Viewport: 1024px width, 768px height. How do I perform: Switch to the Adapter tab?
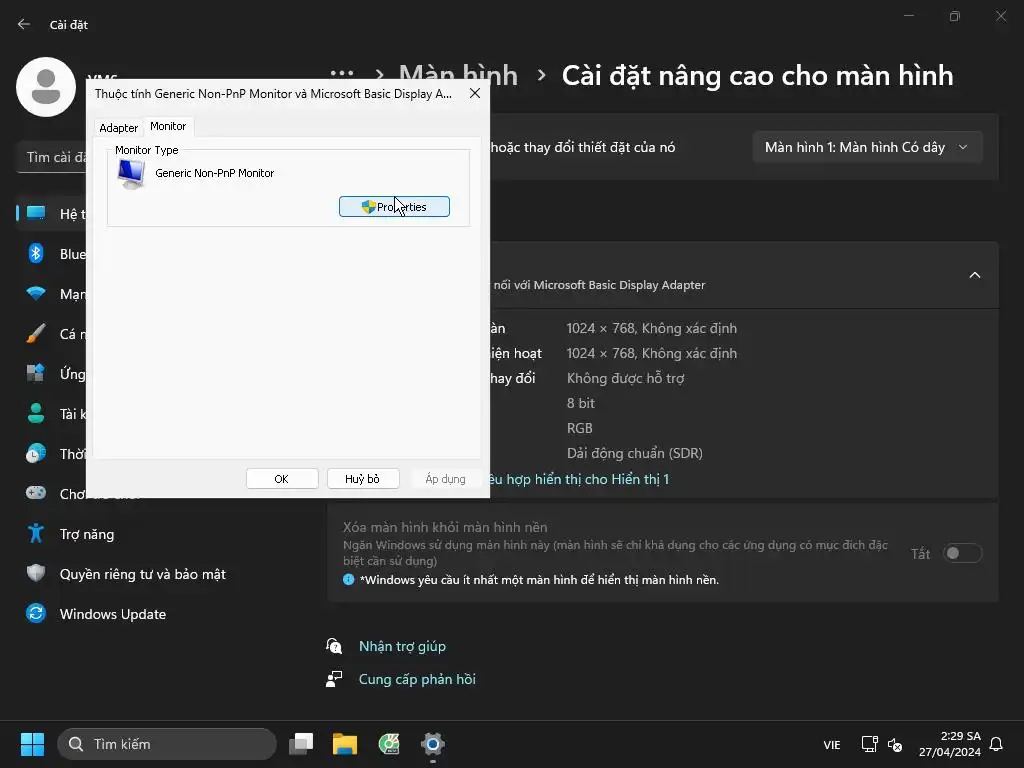[x=118, y=128]
